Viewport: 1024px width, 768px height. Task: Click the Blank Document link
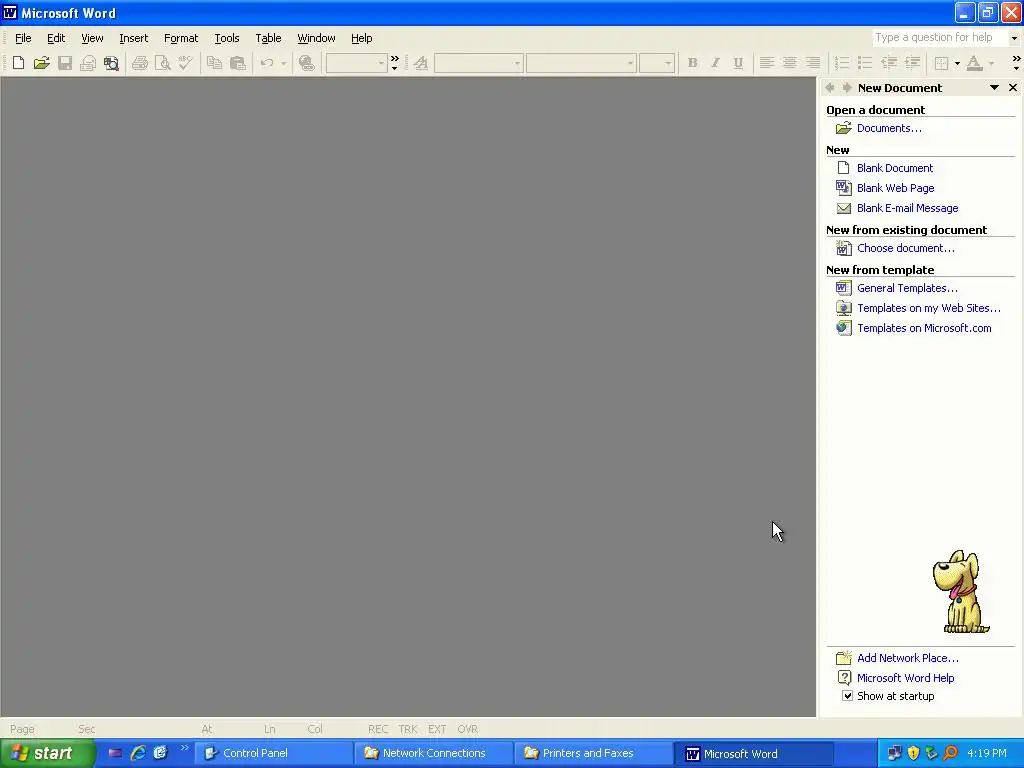click(x=895, y=168)
